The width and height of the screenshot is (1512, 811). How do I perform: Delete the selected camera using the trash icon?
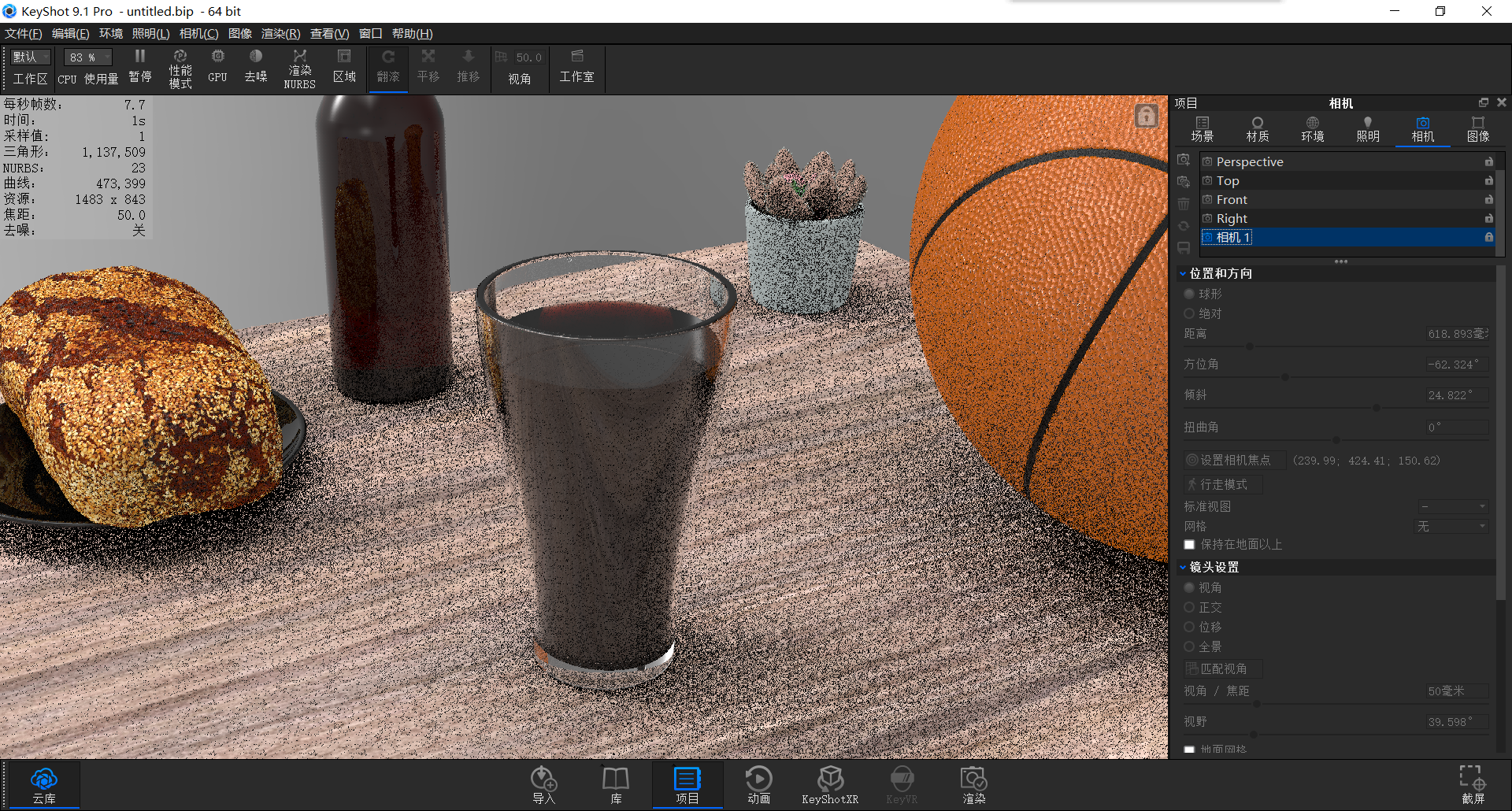(1184, 203)
